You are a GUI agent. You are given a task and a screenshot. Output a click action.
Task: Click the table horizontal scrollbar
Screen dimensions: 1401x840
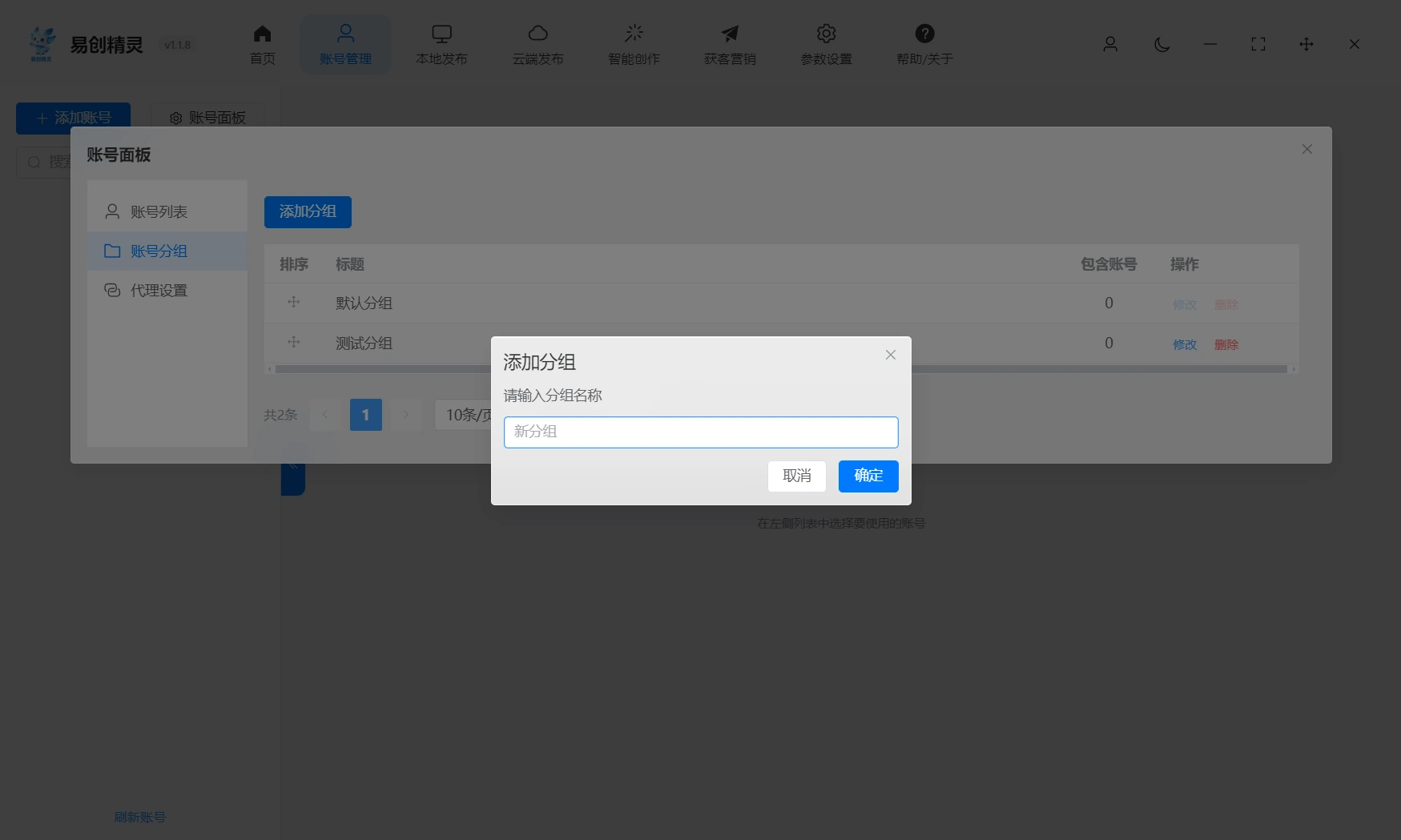781,369
